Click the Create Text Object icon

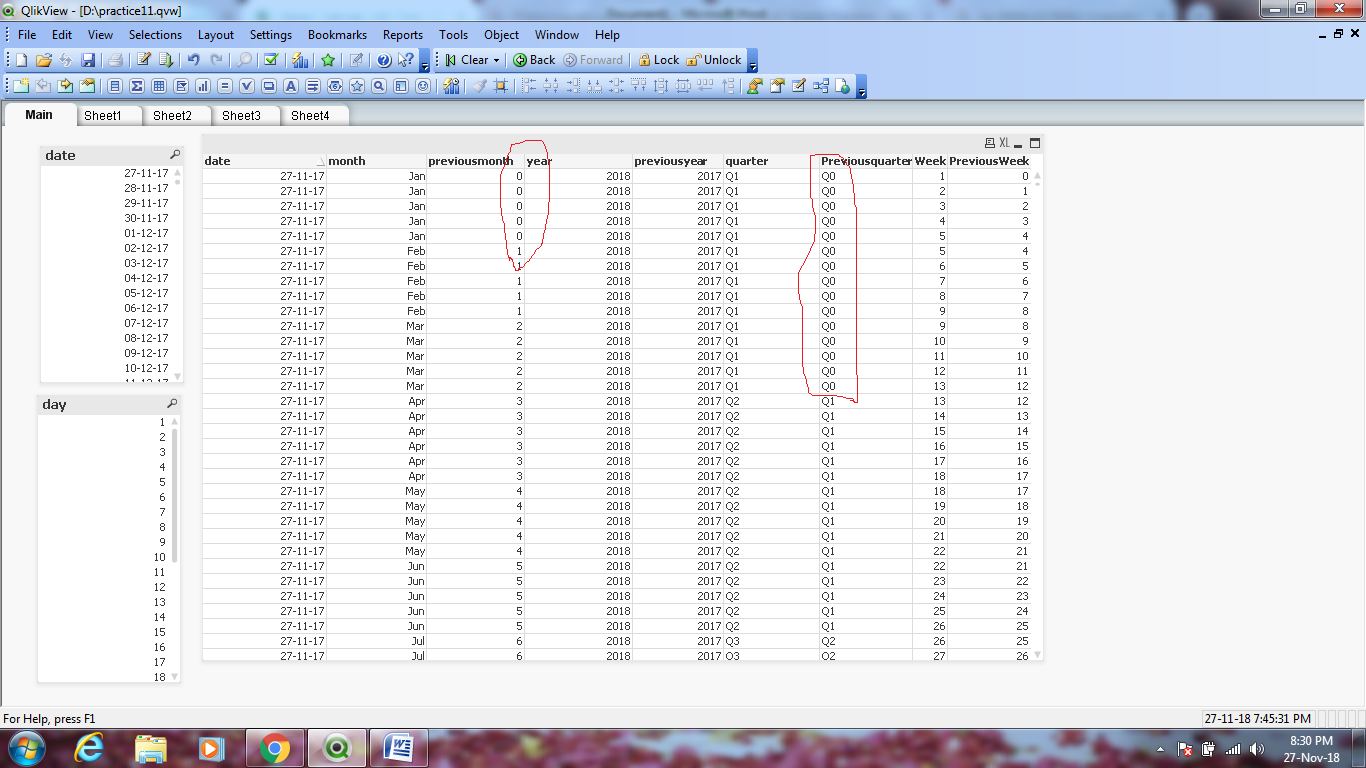[291, 86]
